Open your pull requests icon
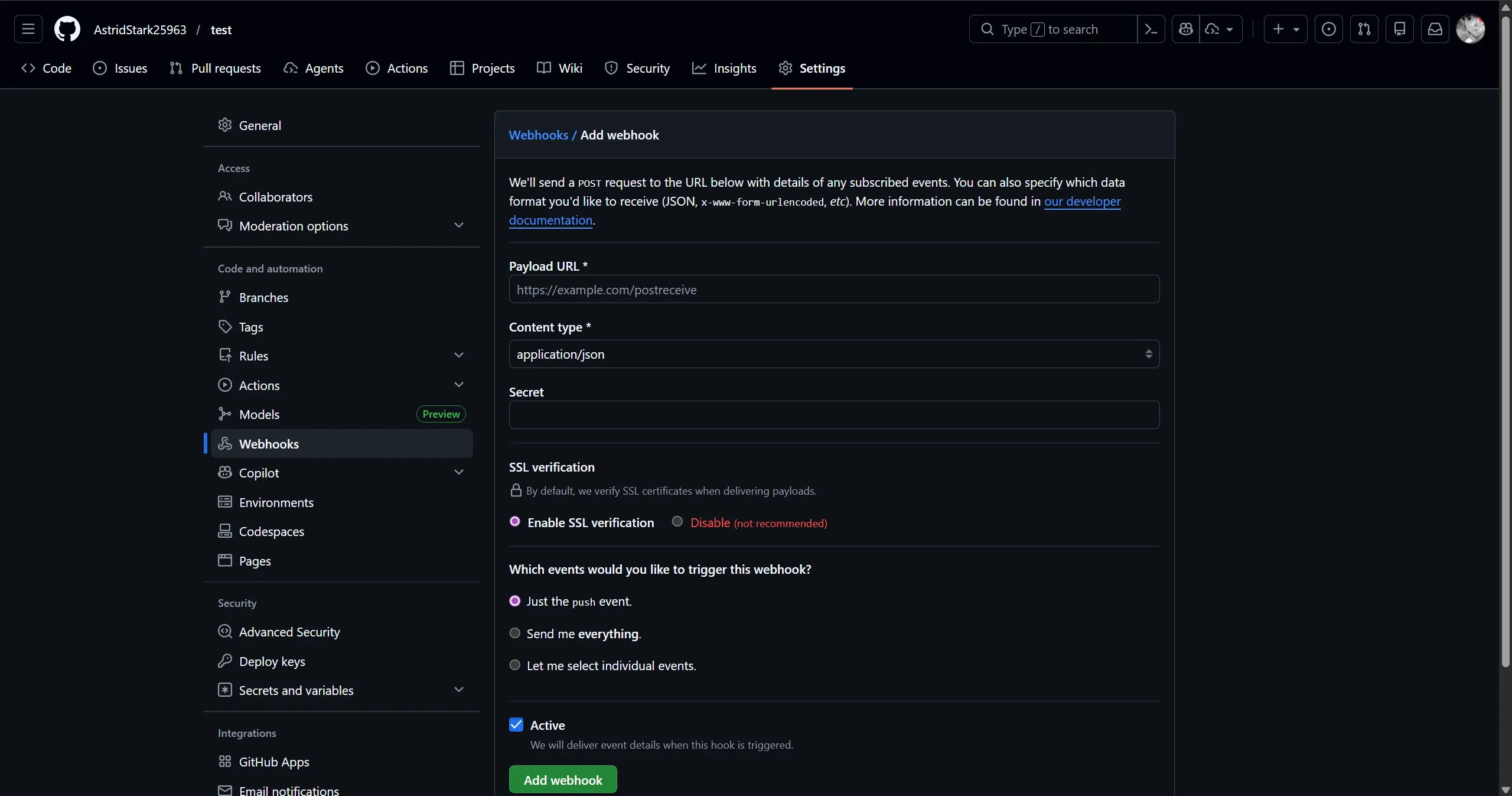This screenshot has height=796, width=1512. tap(1365, 29)
